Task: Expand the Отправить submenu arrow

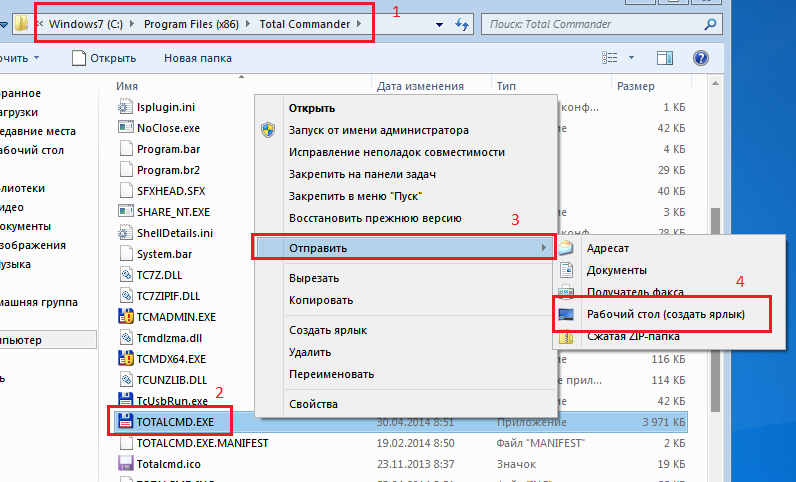Action: tap(544, 248)
